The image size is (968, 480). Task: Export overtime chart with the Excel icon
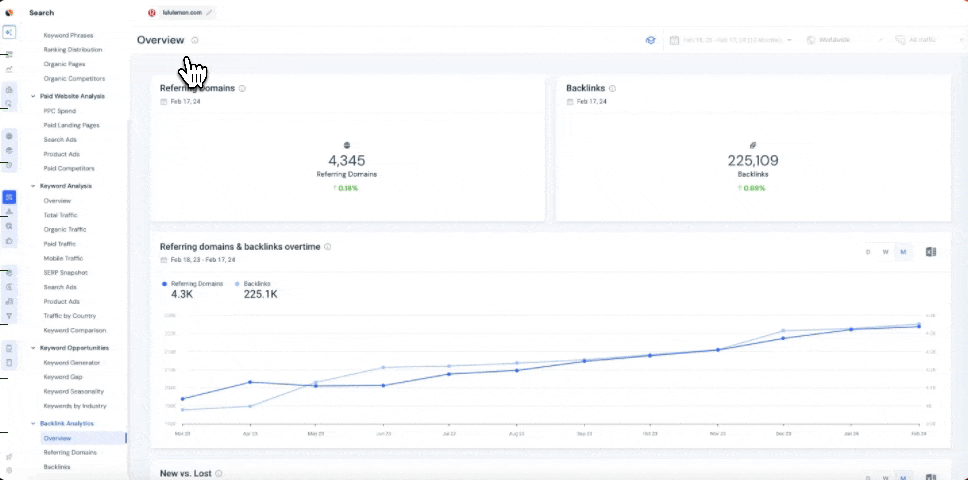pyautogui.click(x=931, y=251)
